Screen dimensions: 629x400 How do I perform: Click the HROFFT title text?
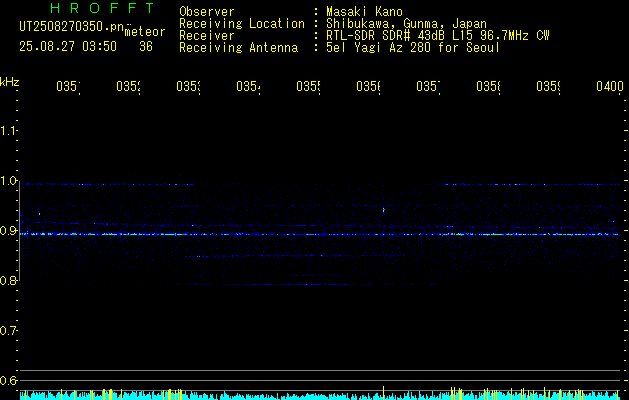pos(102,8)
